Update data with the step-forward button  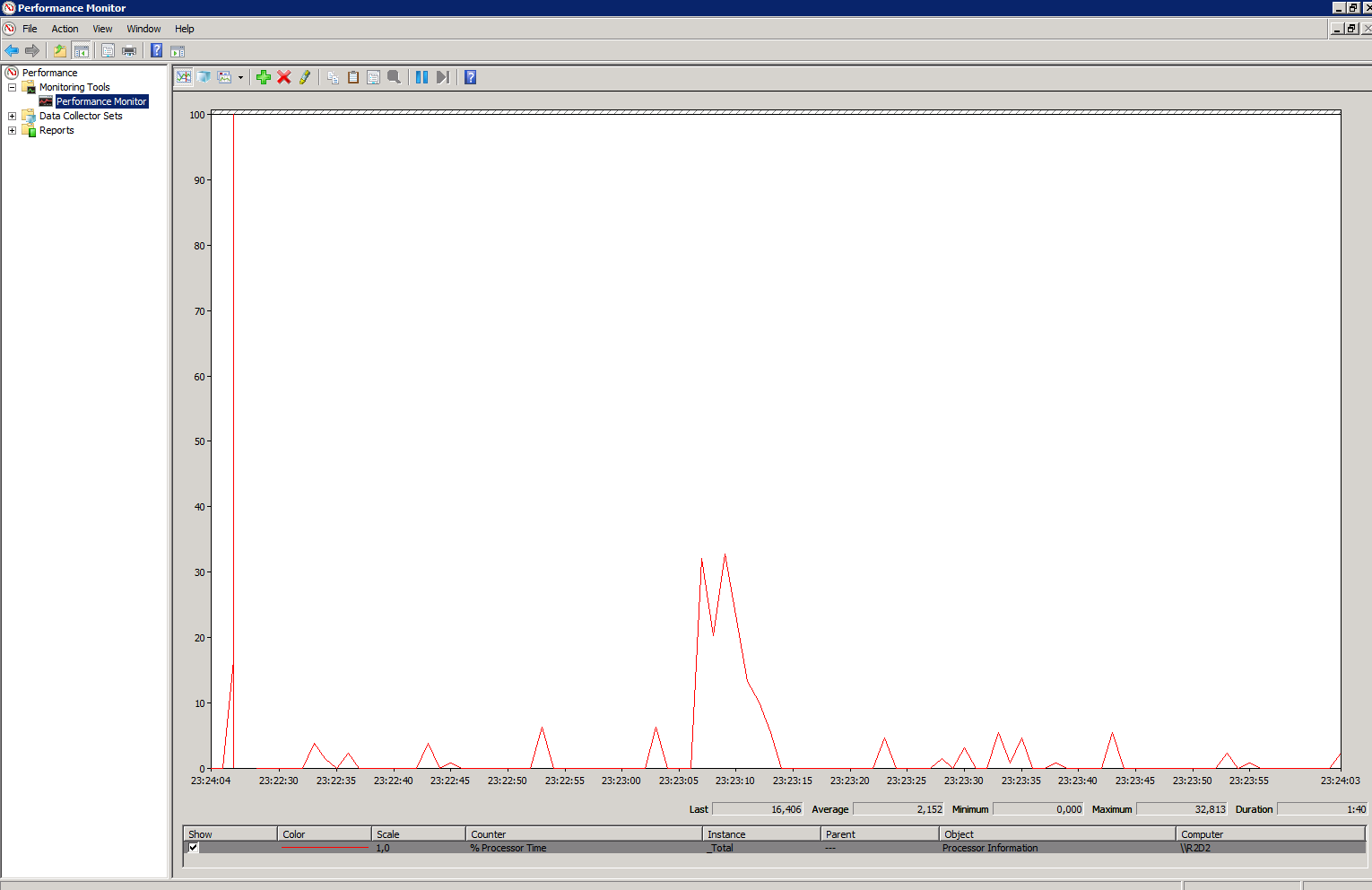click(443, 77)
